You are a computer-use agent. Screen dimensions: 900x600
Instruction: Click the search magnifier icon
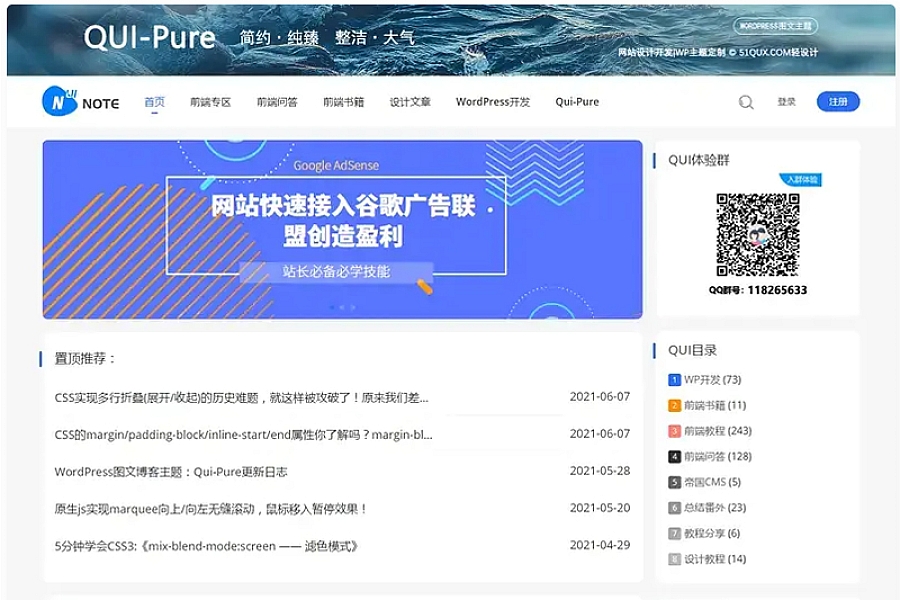click(746, 102)
